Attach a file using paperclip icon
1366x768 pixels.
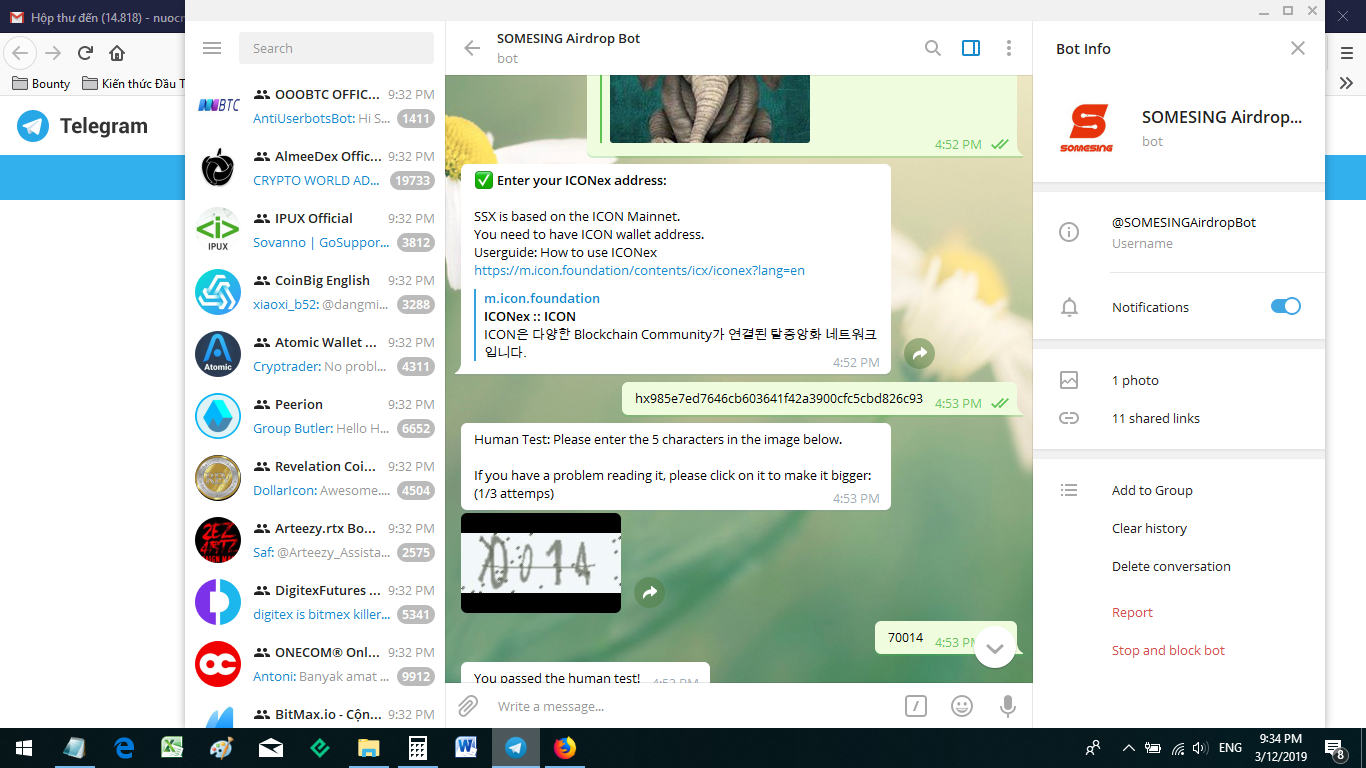468,706
